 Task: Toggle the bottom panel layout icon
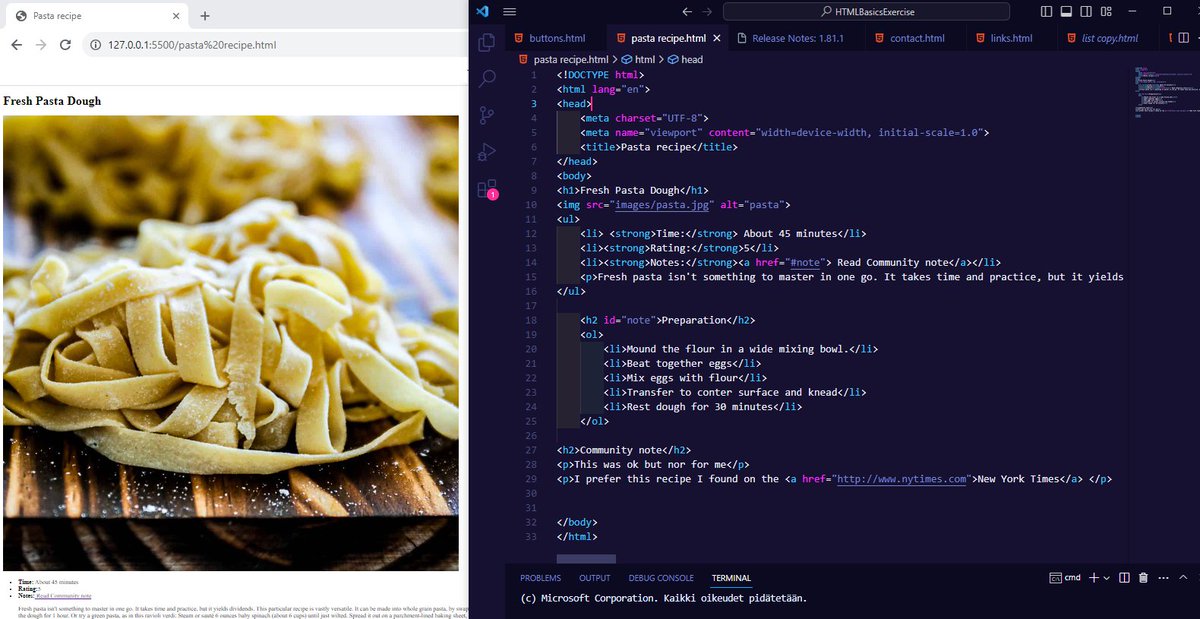coord(1066,12)
